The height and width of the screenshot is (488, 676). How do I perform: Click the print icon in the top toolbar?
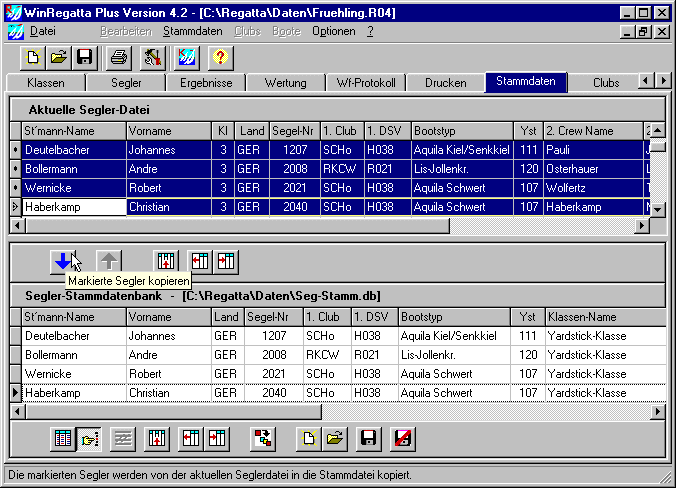pos(119,57)
